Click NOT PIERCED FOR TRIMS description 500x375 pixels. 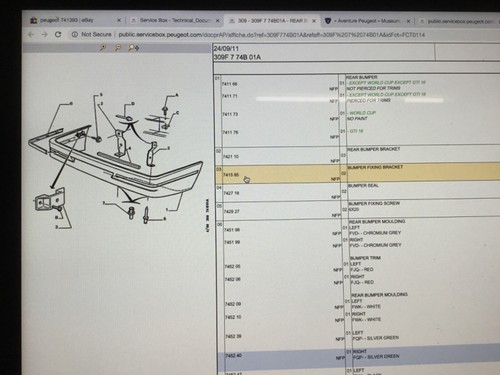click(x=373, y=89)
